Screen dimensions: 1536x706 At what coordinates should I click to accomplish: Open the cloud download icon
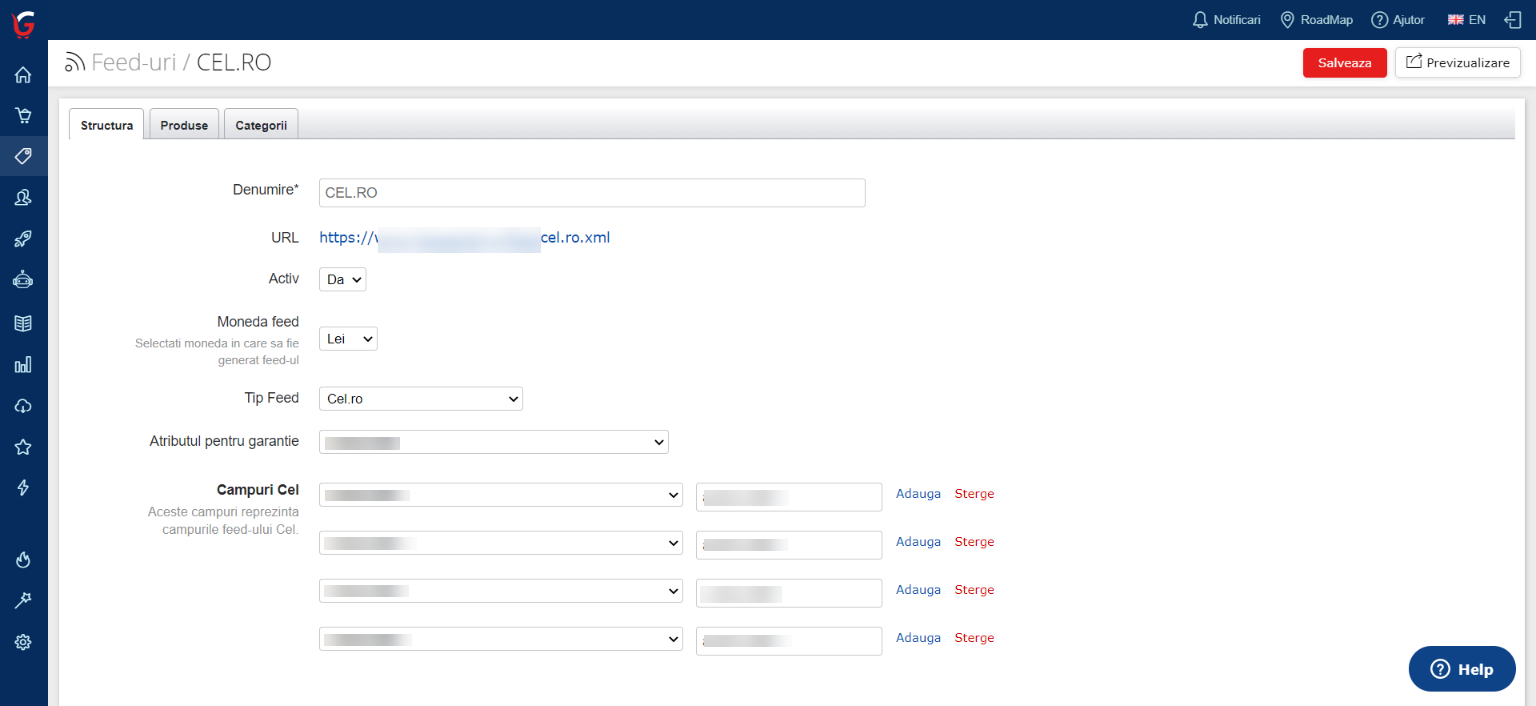pyautogui.click(x=23, y=406)
